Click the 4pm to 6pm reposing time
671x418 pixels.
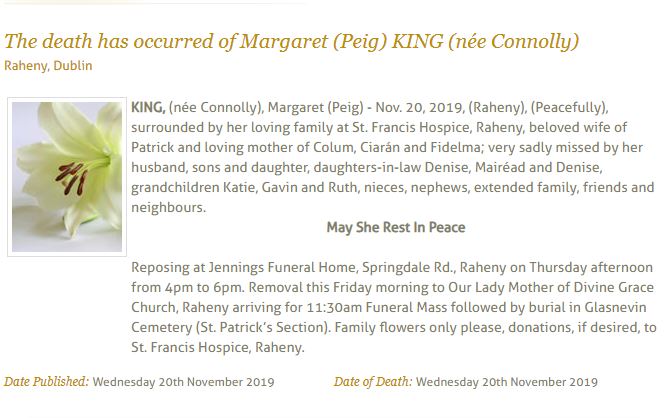pos(187,288)
